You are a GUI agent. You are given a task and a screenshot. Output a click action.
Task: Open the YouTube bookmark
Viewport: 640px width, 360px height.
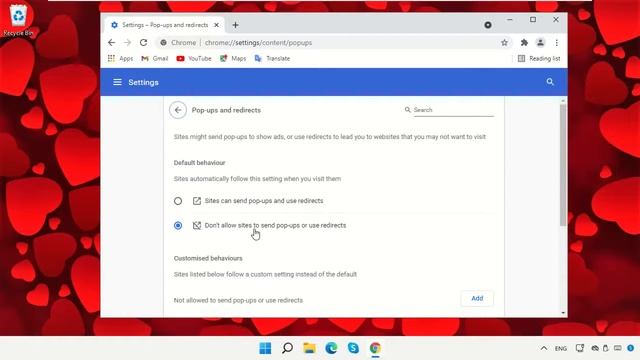click(194, 58)
